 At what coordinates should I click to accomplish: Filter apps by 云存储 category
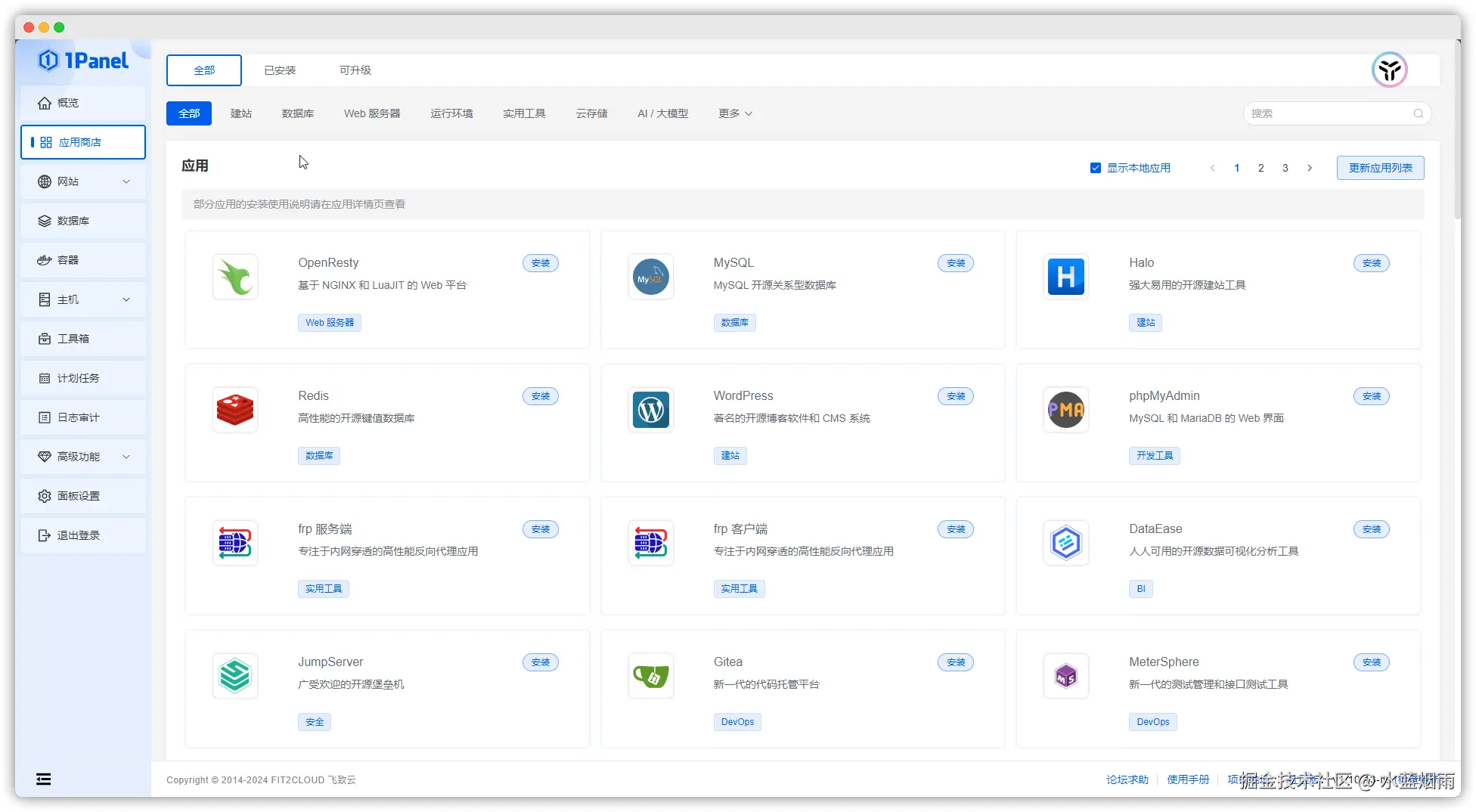point(591,113)
